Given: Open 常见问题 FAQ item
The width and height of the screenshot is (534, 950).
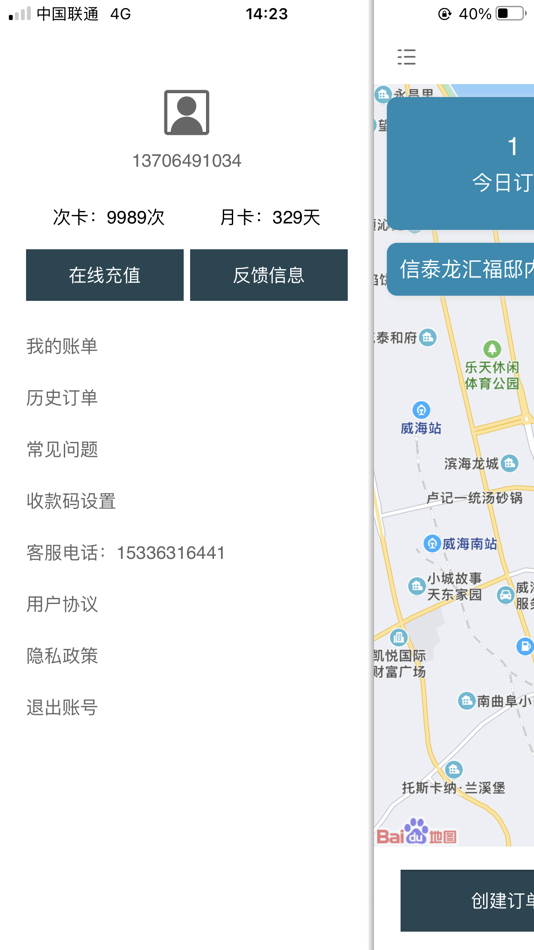Looking at the screenshot, I should tap(62, 450).
